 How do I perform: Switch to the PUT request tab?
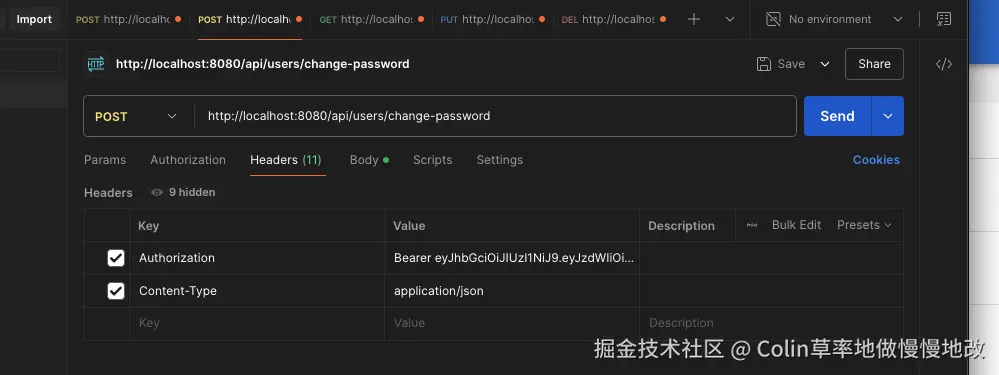click(492, 20)
